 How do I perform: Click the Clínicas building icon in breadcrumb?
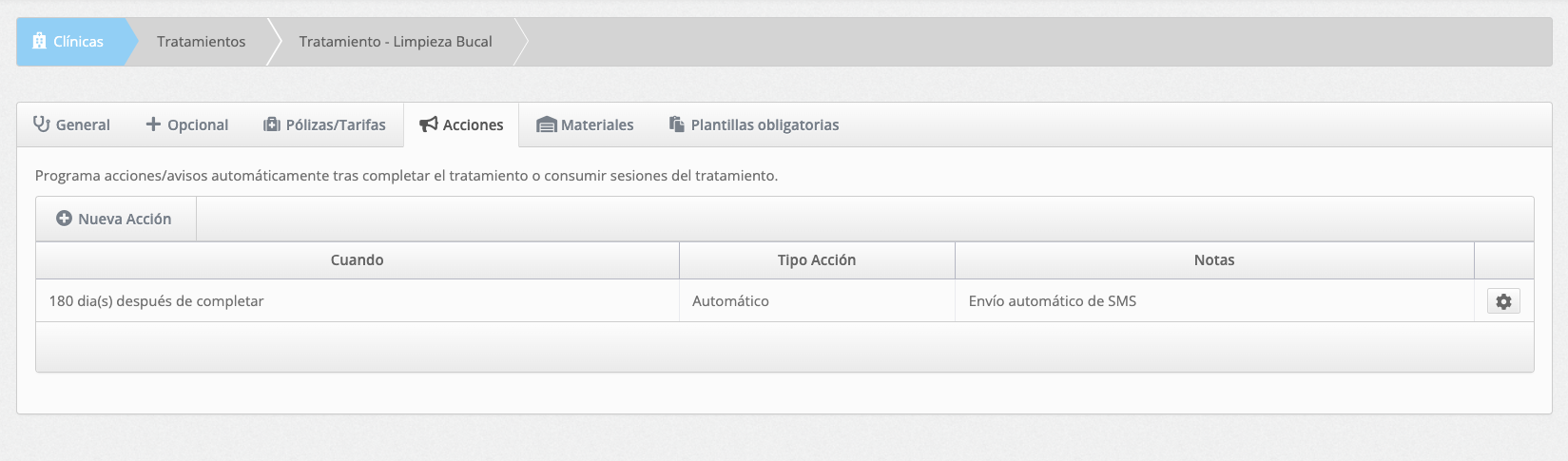click(x=39, y=41)
